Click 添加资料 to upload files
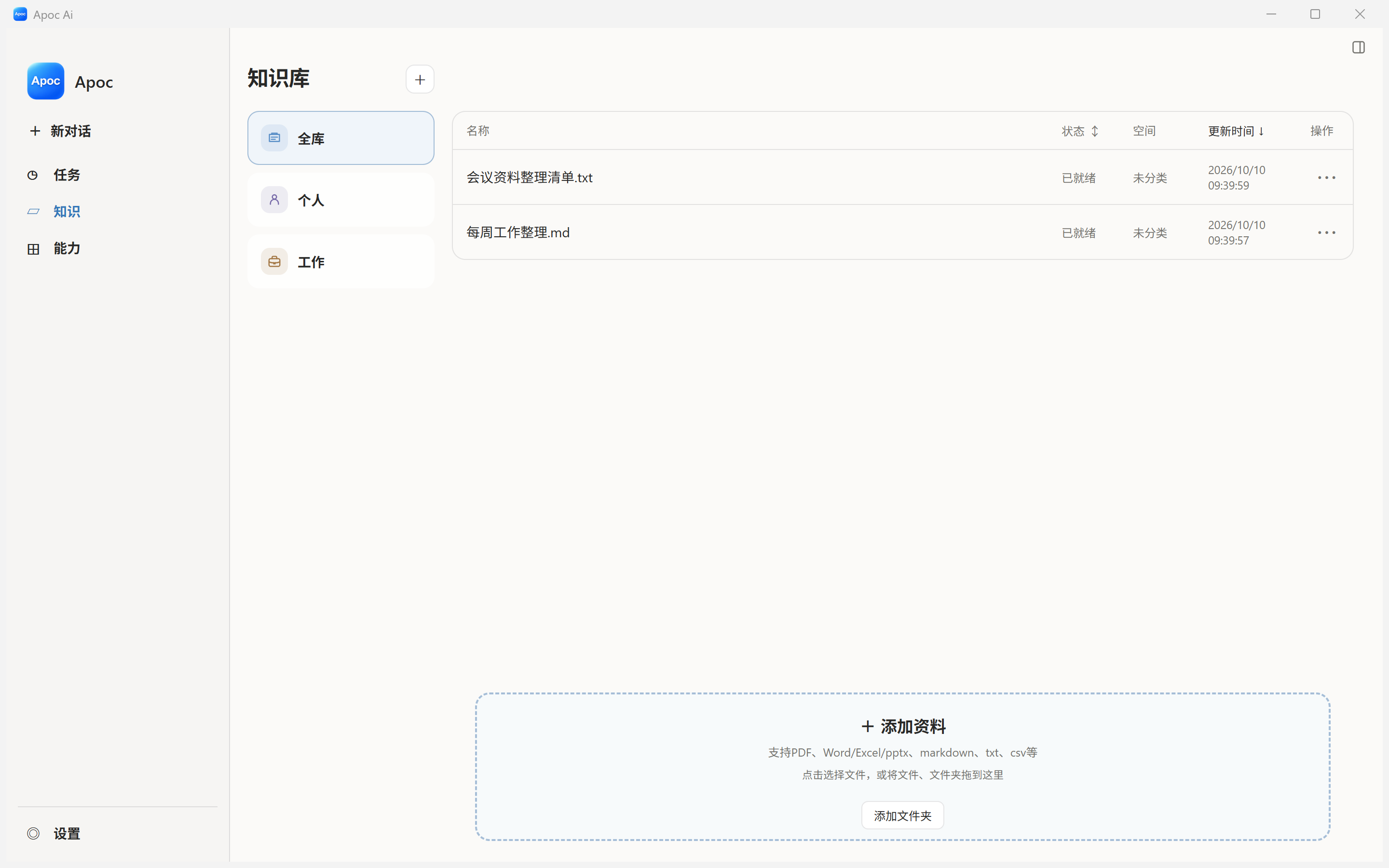The width and height of the screenshot is (1389, 868). coord(903,726)
